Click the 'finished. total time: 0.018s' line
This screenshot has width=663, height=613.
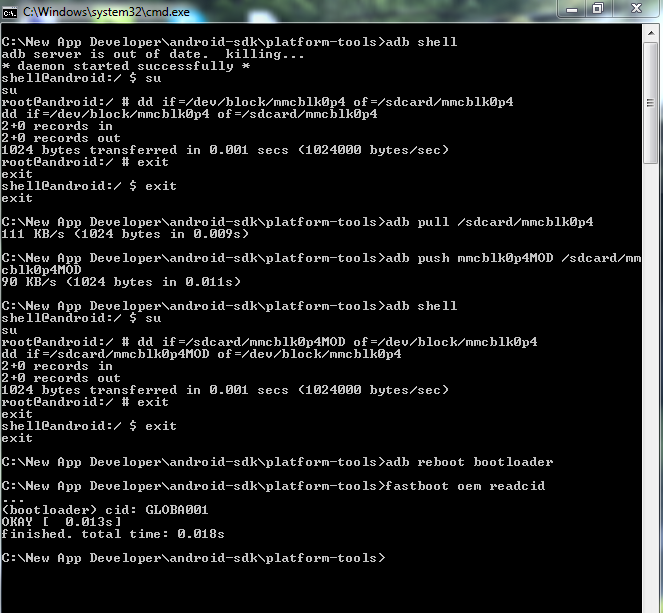click(x=113, y=534)
